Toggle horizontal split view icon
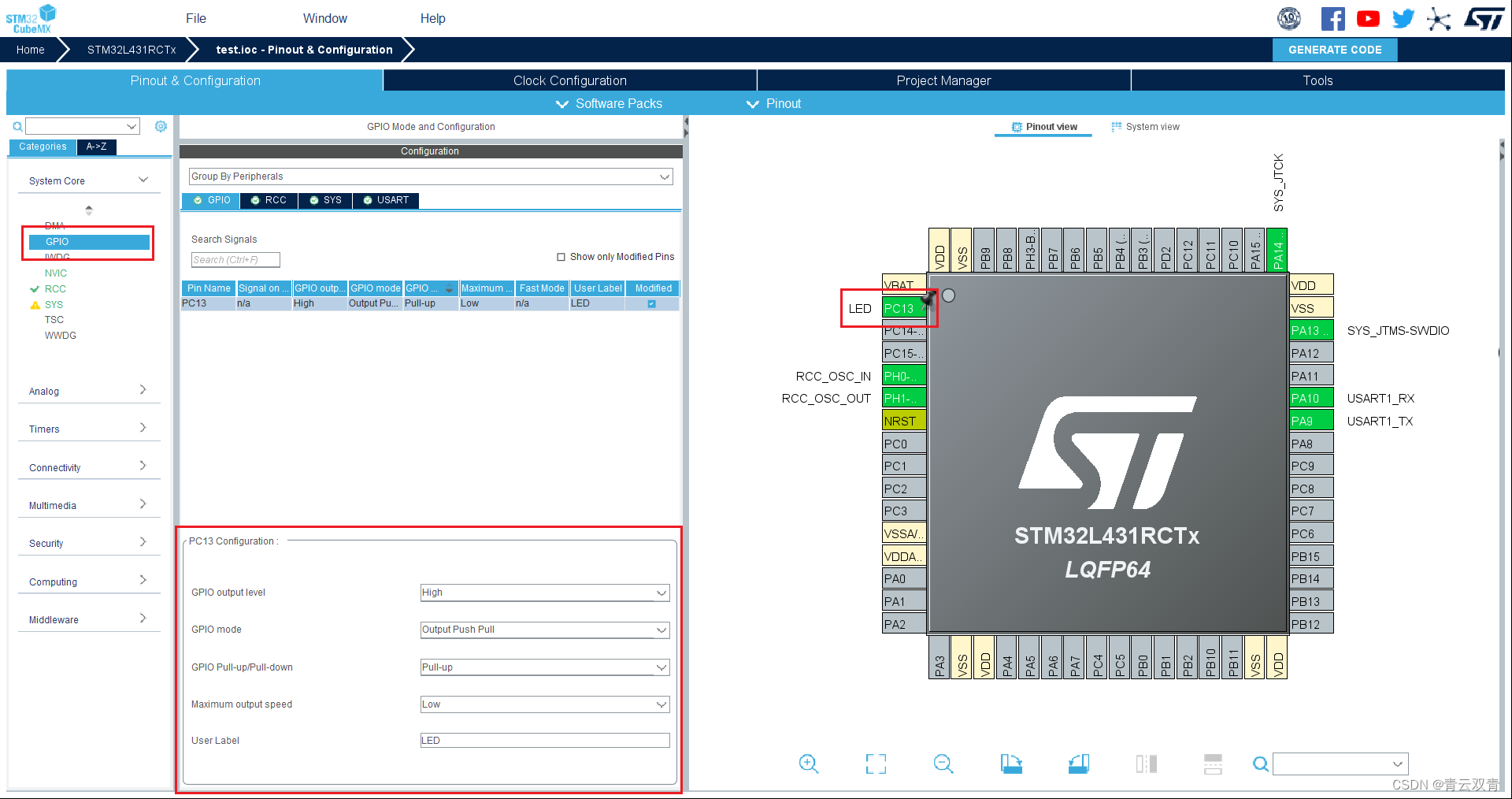The width and height of the screenshot is (1512, 799). [x=1213, y=764]
